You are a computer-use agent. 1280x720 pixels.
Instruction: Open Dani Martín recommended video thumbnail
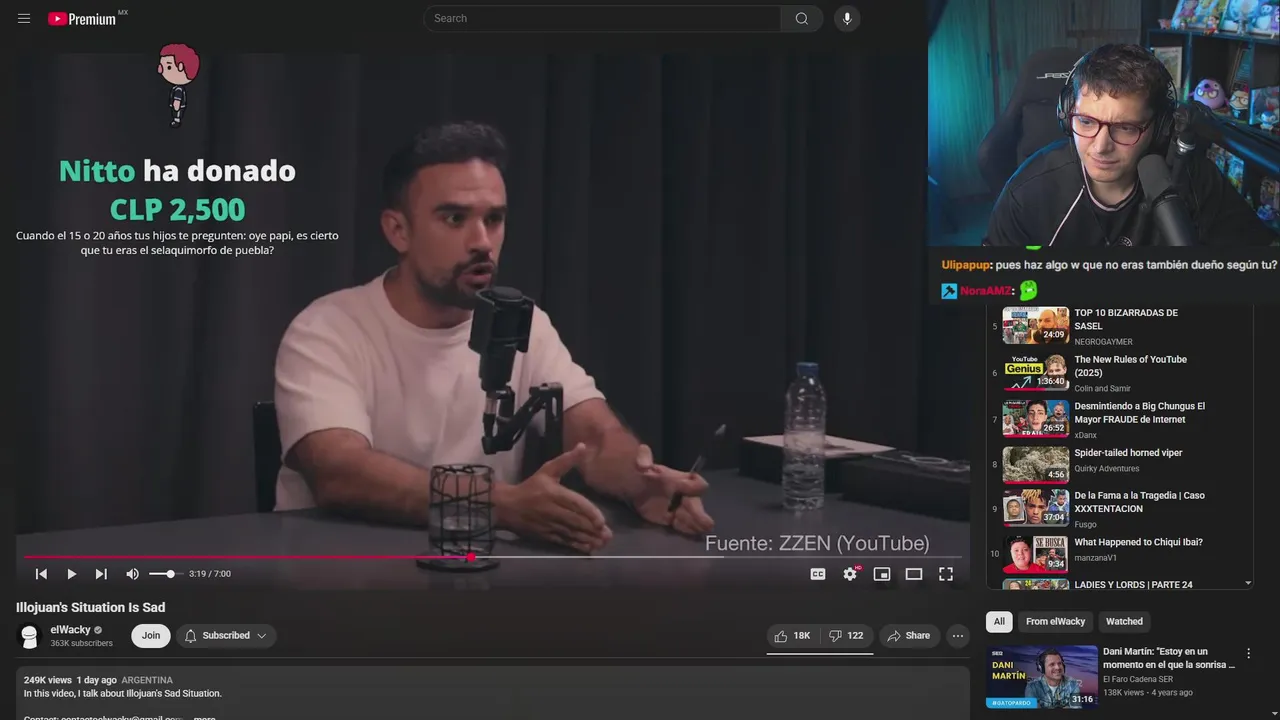[x=1042, y=676]
